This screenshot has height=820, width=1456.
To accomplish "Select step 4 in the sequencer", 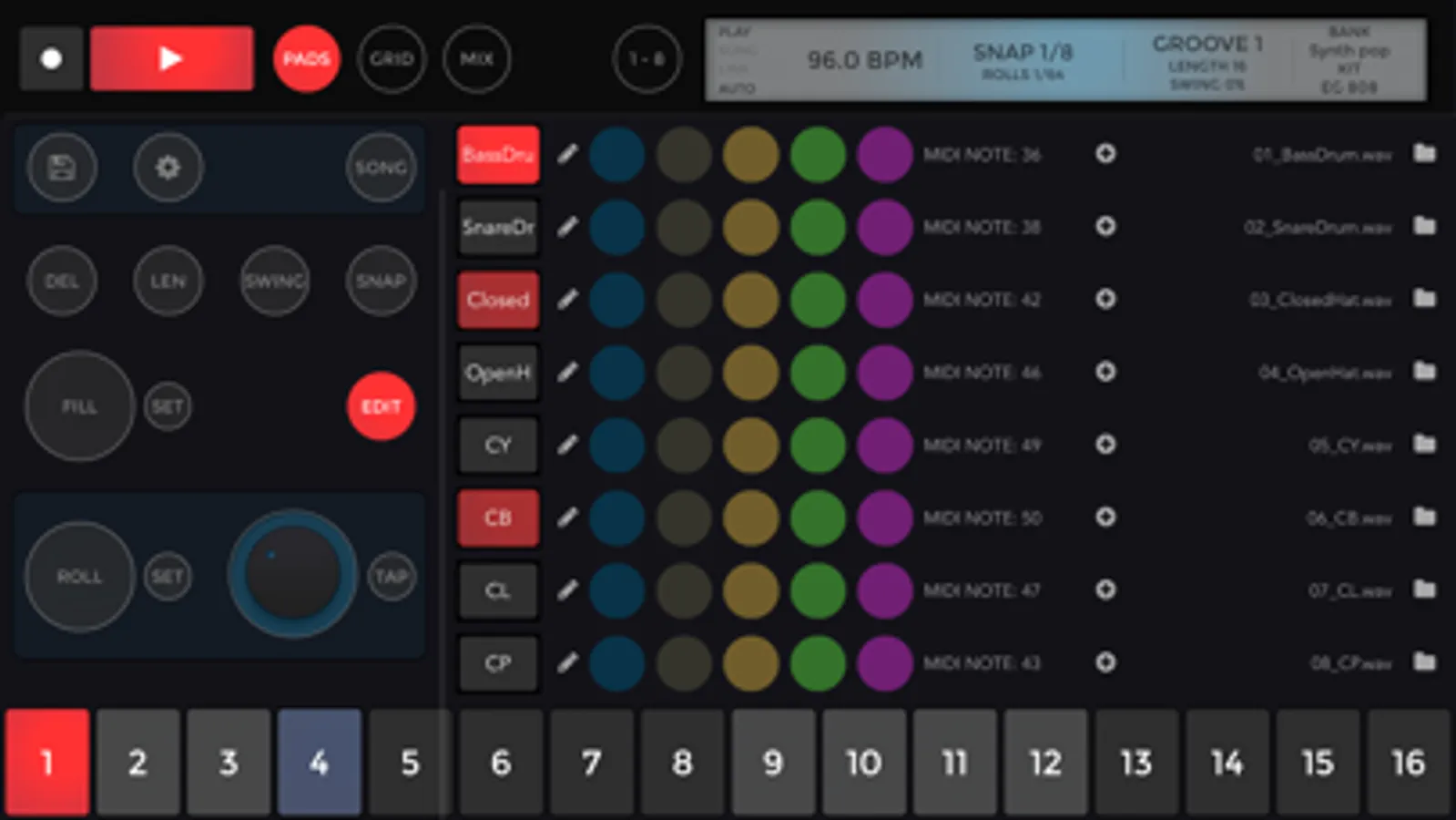I will [x=320, y=762].
